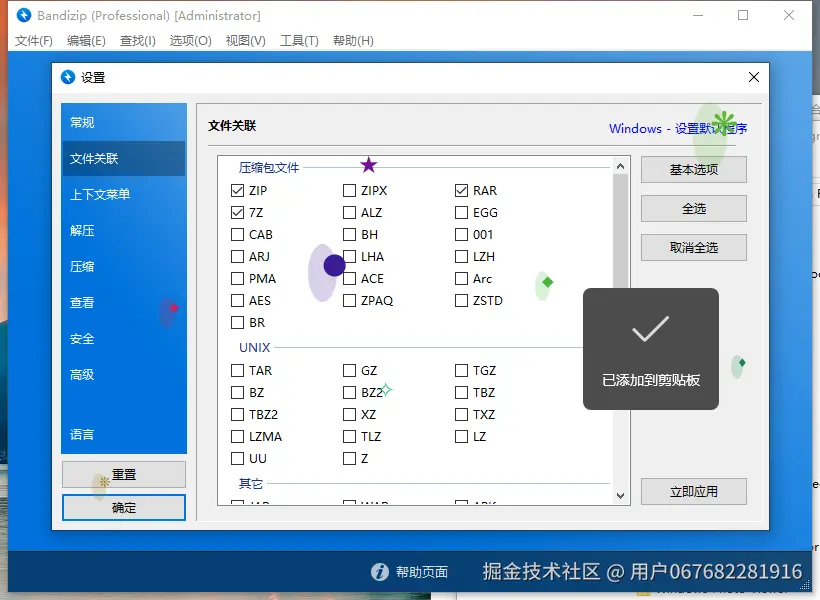Click the Bandizip logo in the title bar
Screen dimensions: 820x600
(x=22, y=15)
